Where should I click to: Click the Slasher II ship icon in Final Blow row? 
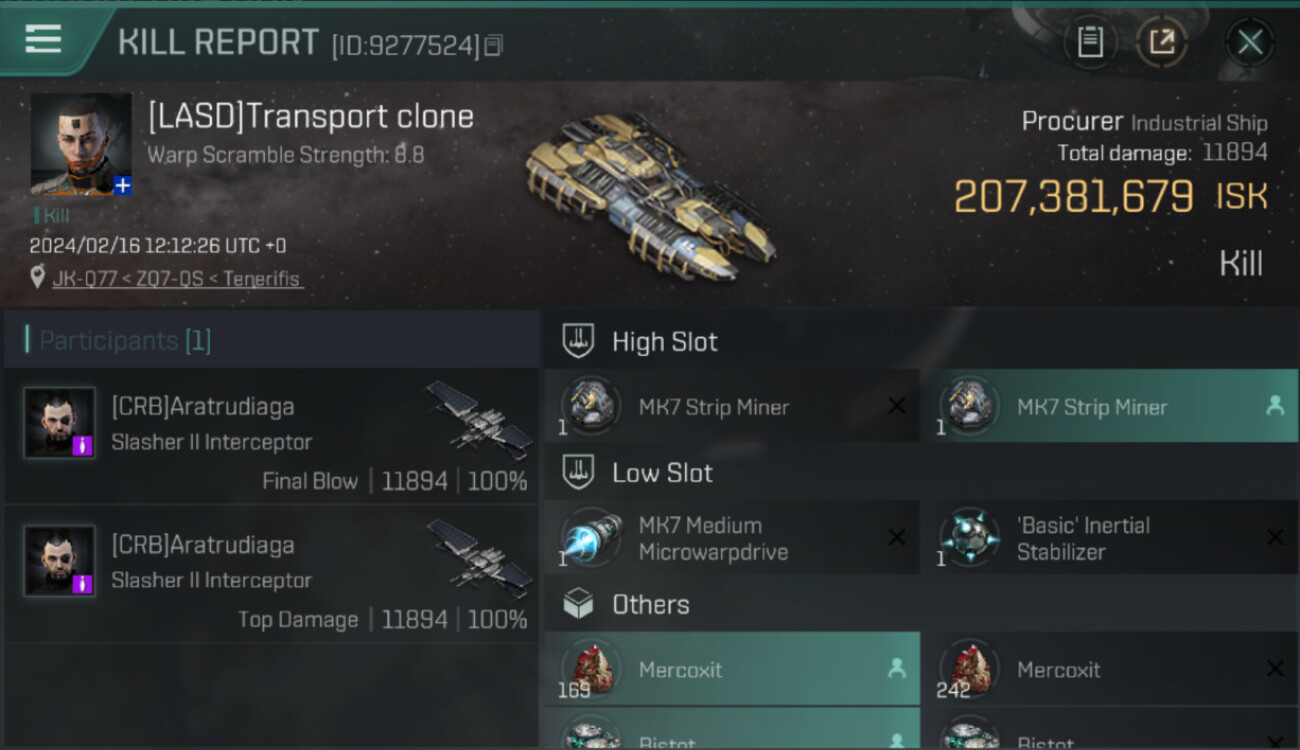(x=479, y=418)
